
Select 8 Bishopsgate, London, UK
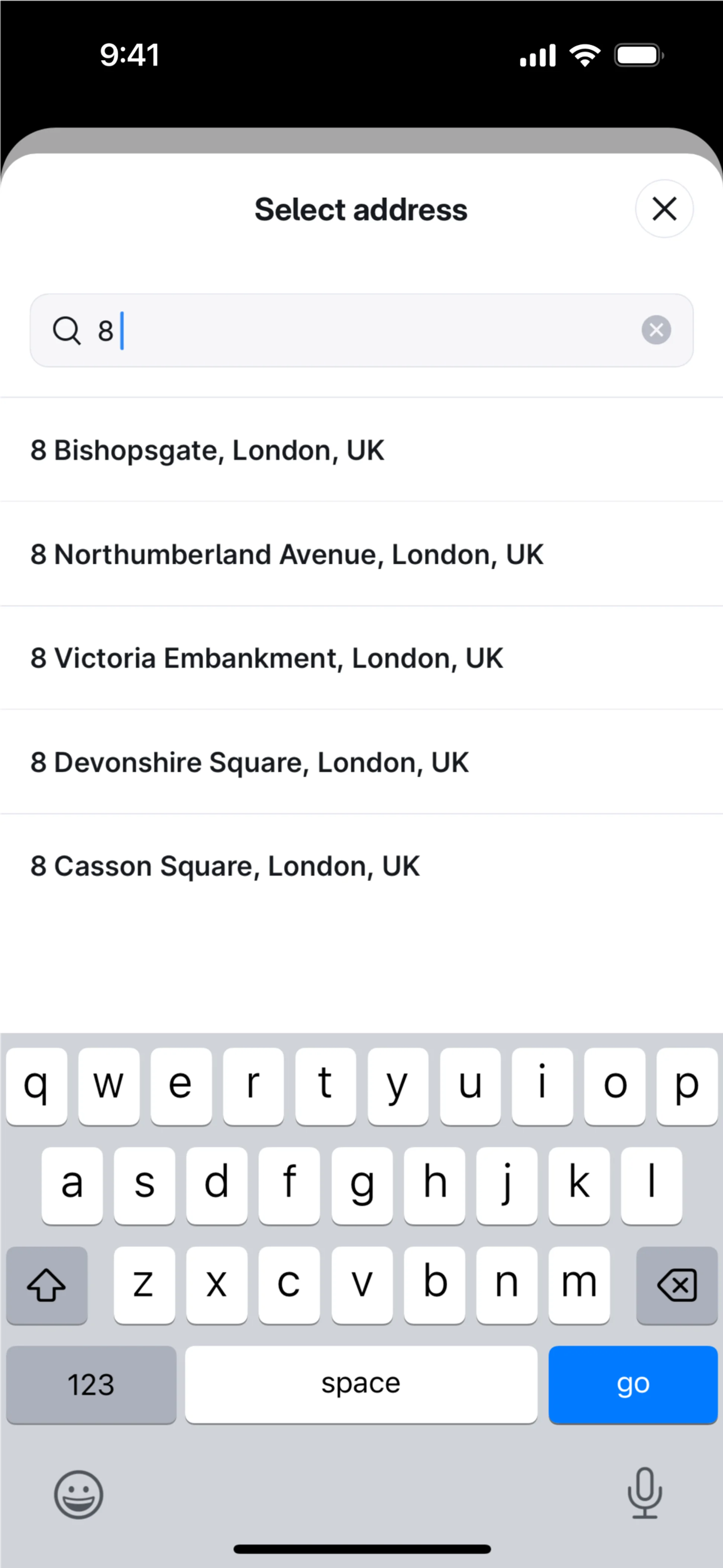207,451
